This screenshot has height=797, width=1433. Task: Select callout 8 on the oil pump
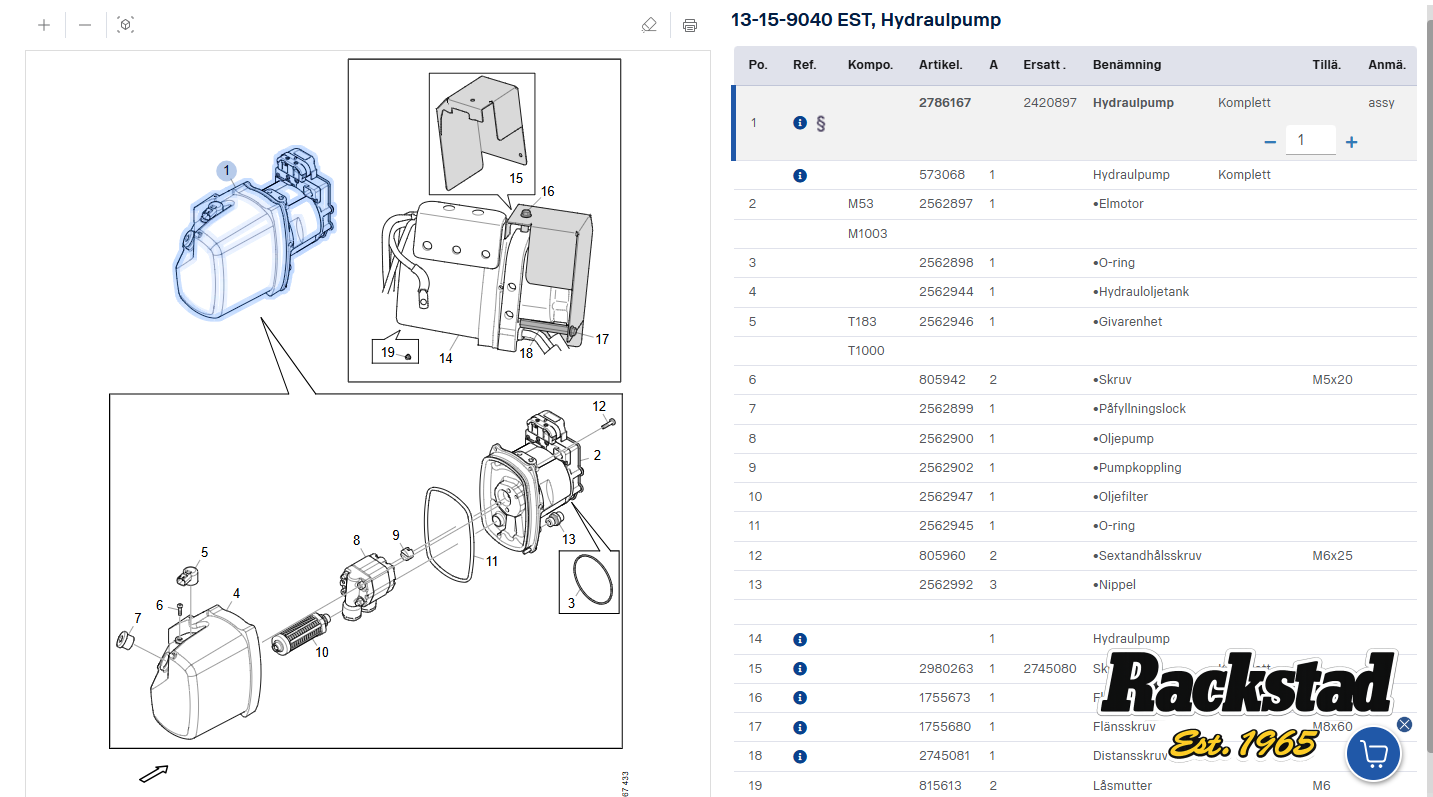tap(356, 540)
